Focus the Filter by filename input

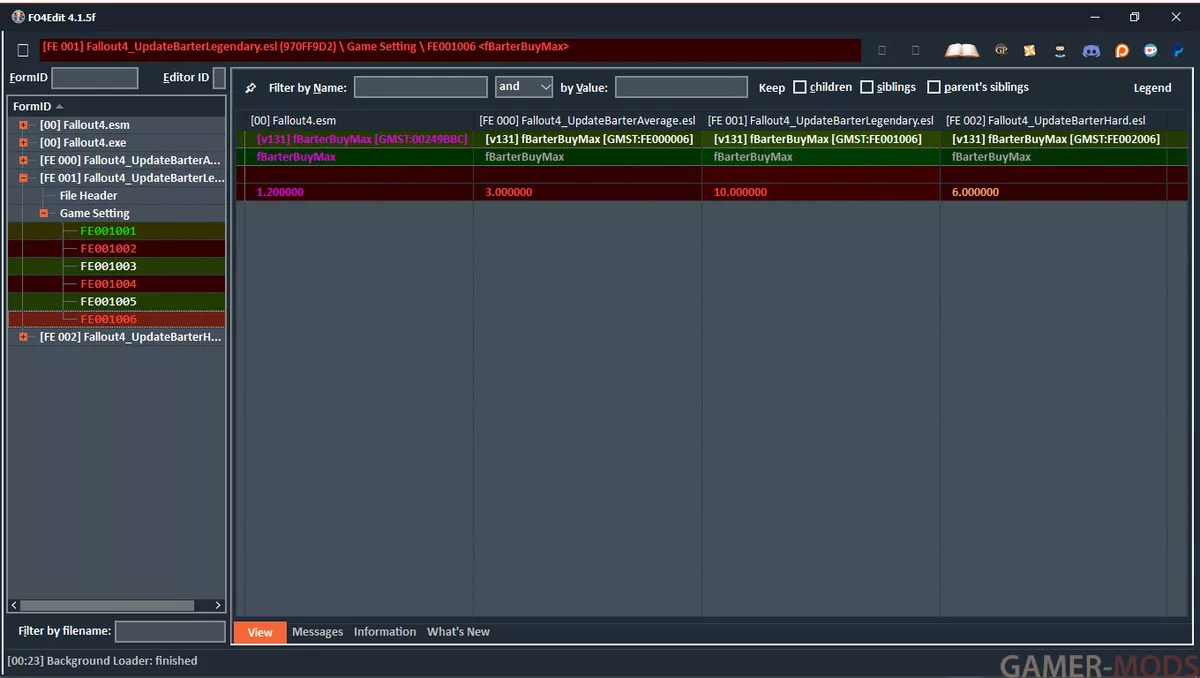170,631
